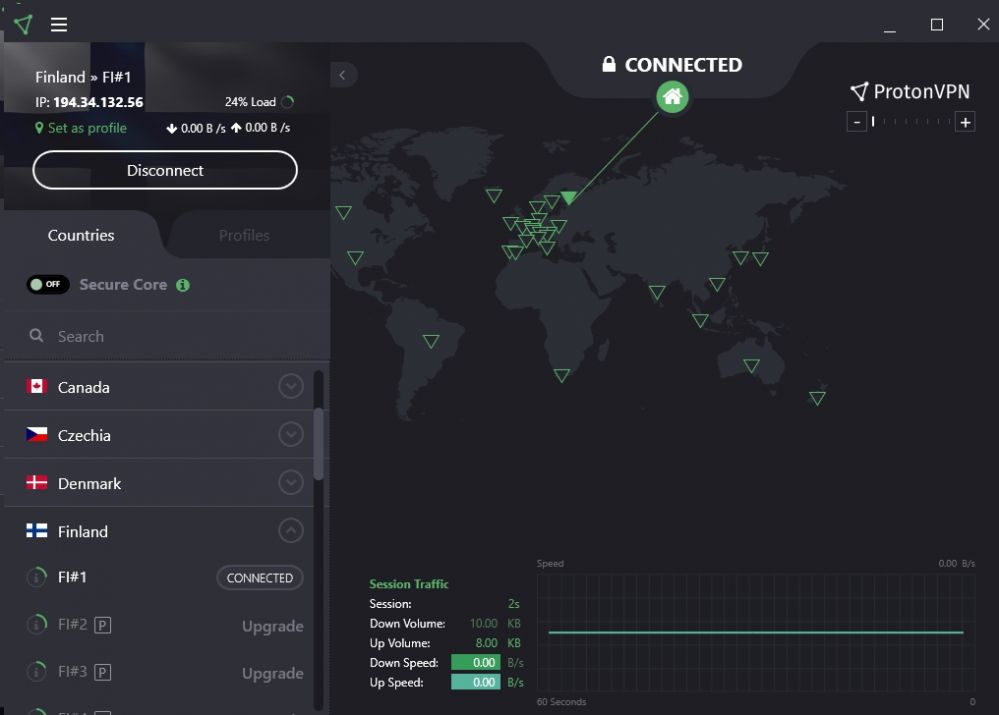Click the Set as profile link

pyautogui.click(x=81, y=128)
